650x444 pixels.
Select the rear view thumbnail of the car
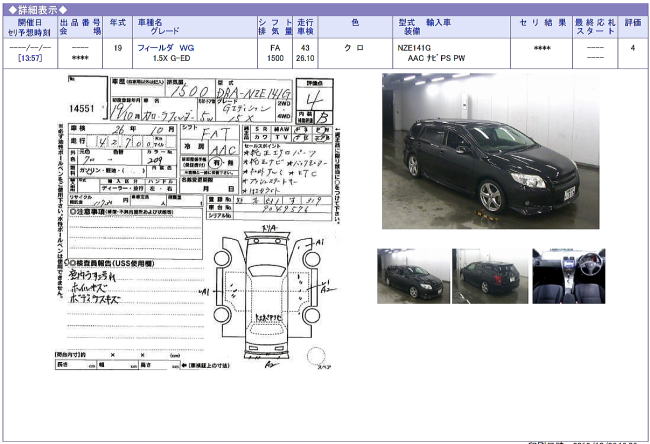coord(490,276)
